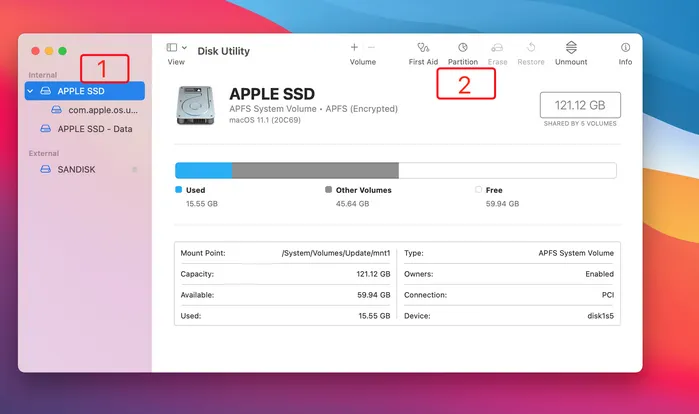Unmount the selected volume
Screen dimensions: 699x414
pyautogui.click(x=571, y=48)
